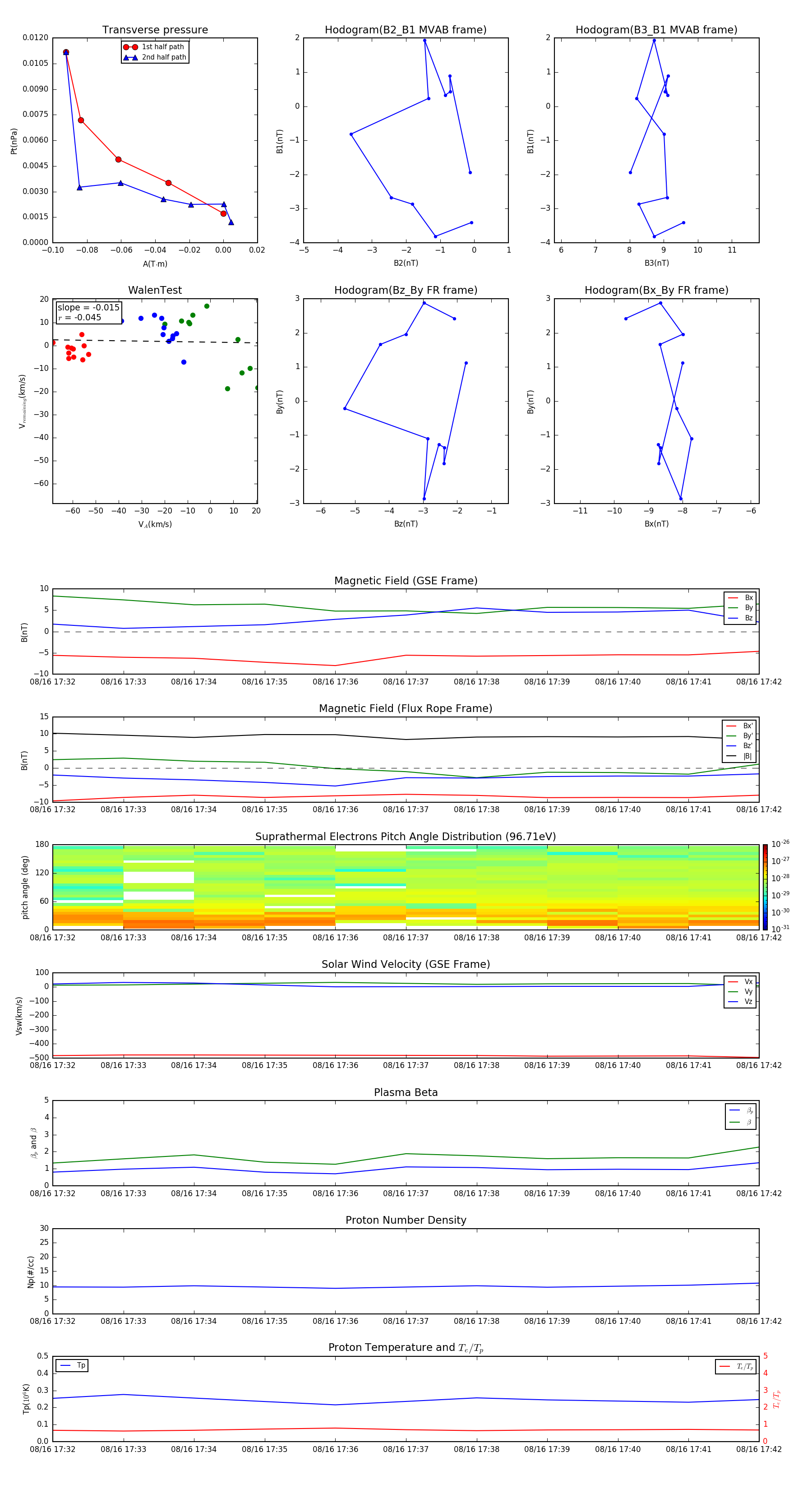This screenshot has width=812, height=1489.
Task: Click 'B3(nT)' x-axis label
Action: coord(656,263)
